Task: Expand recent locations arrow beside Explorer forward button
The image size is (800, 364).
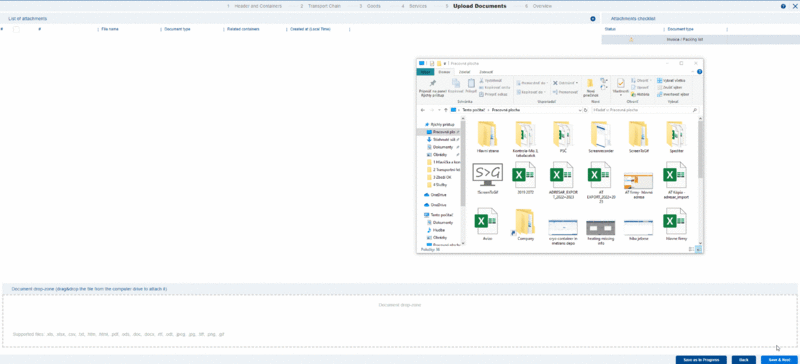Action: 439,110
